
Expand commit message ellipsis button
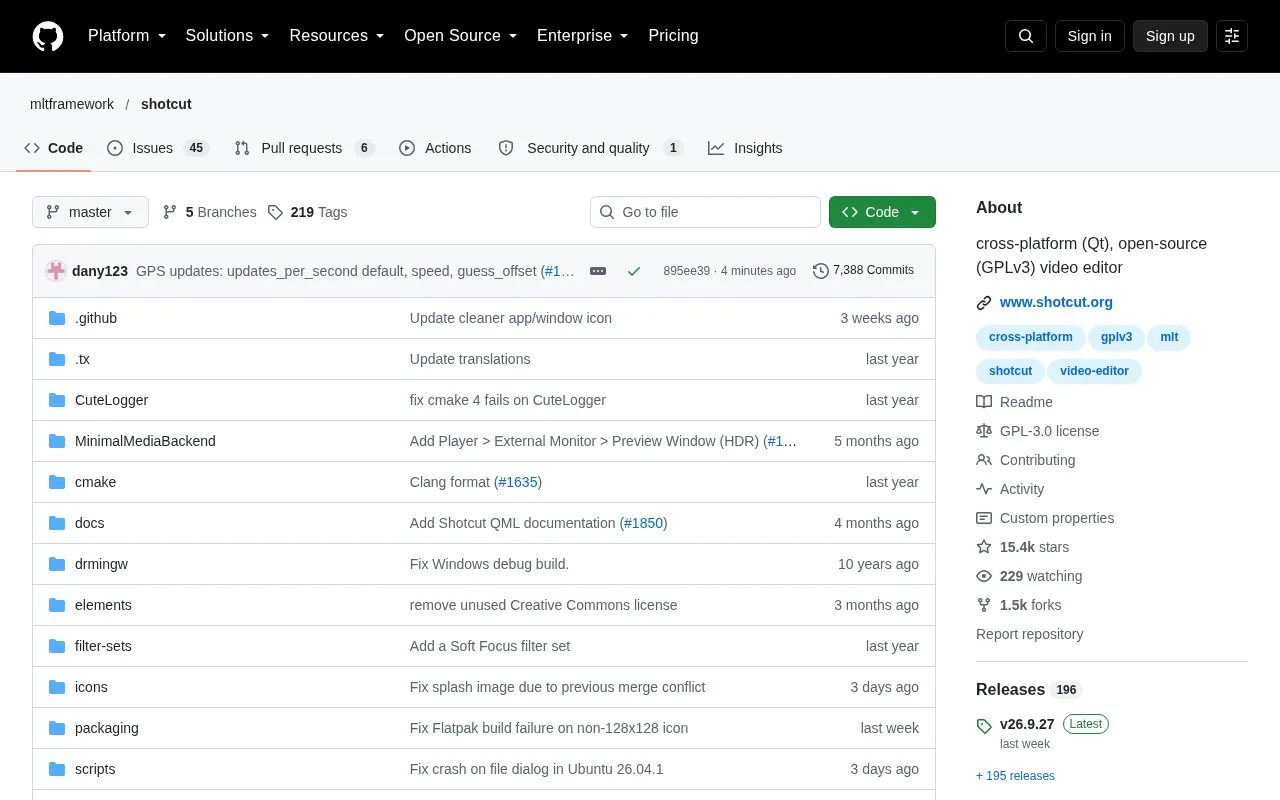click(598, 271)
